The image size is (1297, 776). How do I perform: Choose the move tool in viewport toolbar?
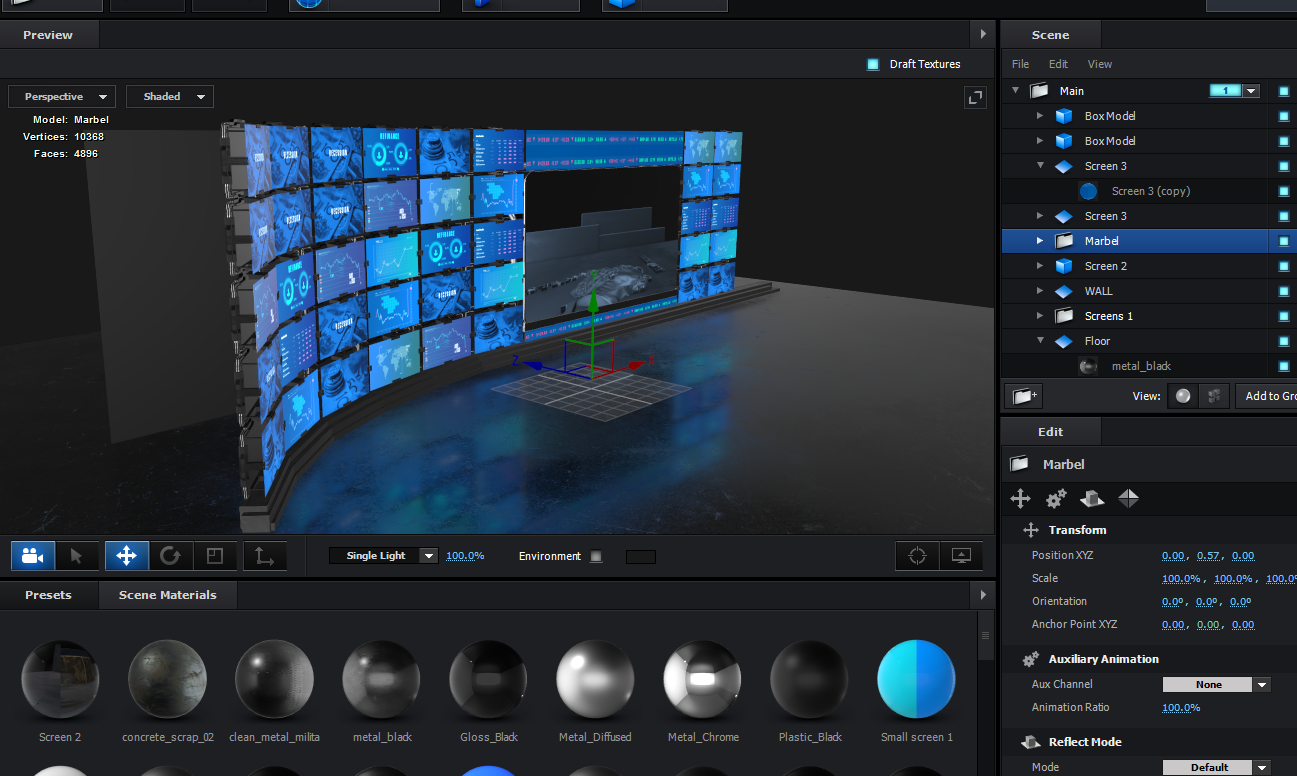(126, 556)
